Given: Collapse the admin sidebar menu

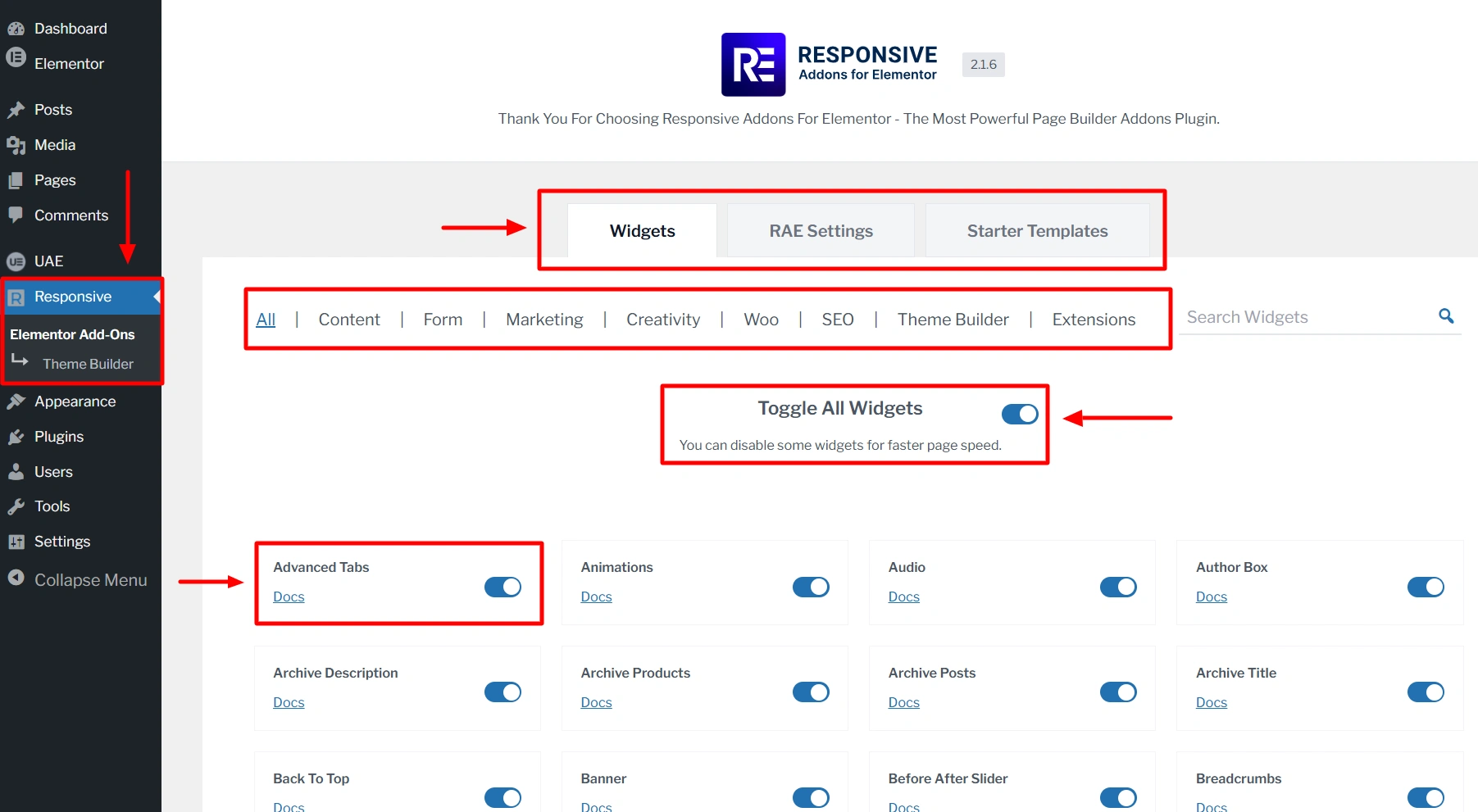Looking at the screenshot, I should pos(80,579).
